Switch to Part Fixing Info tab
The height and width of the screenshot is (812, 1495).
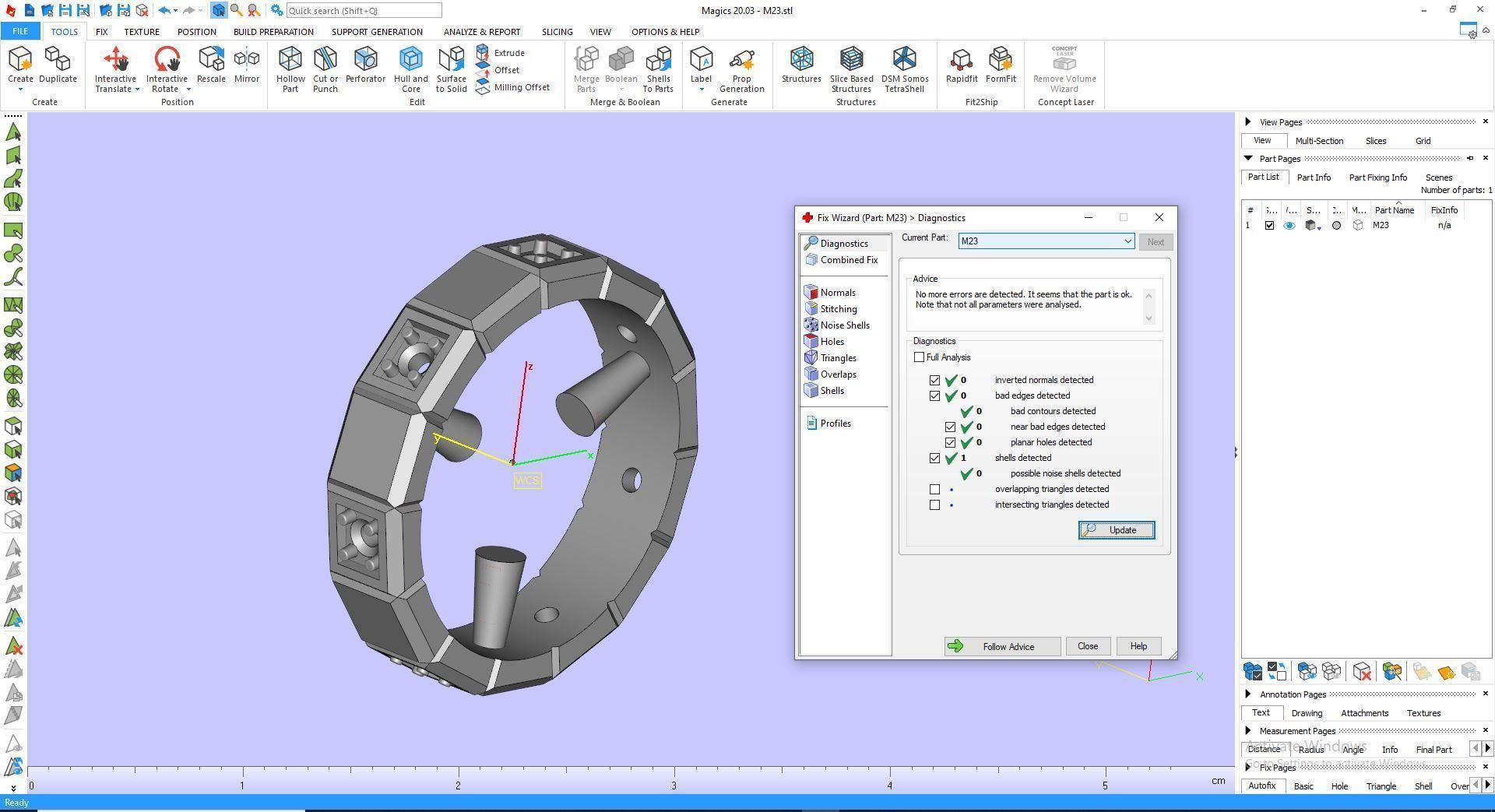pyautogui.click(x=1377, y=178)
